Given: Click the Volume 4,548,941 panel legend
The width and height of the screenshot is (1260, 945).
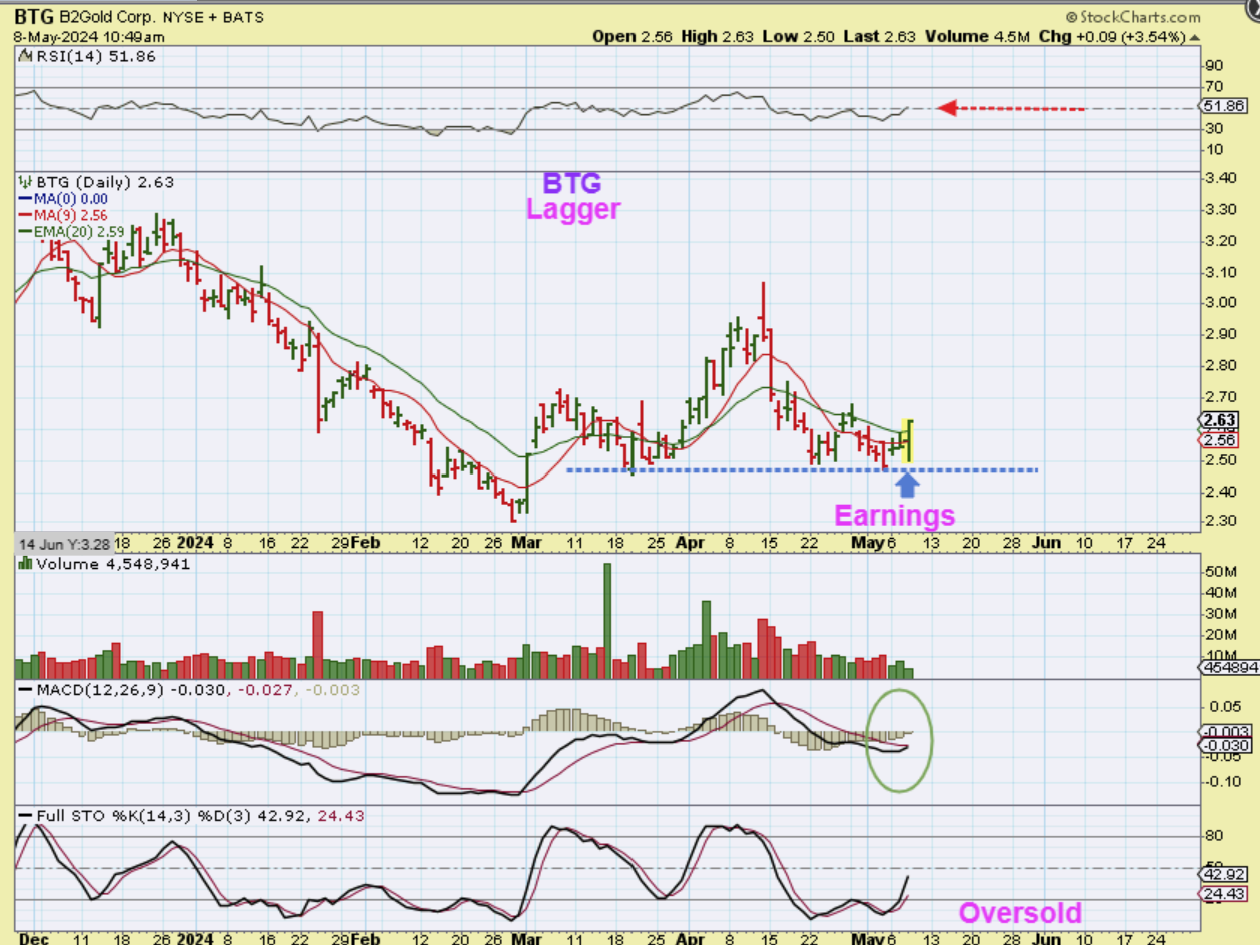Looking at the screenshot, I should point(106,564).
